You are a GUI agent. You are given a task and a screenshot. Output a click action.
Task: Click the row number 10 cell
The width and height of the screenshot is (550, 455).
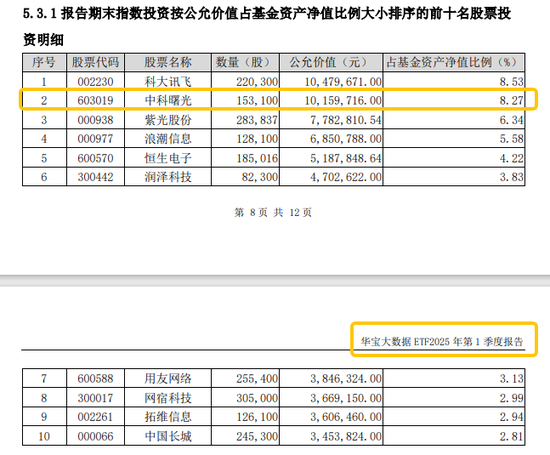click(44, 436)
